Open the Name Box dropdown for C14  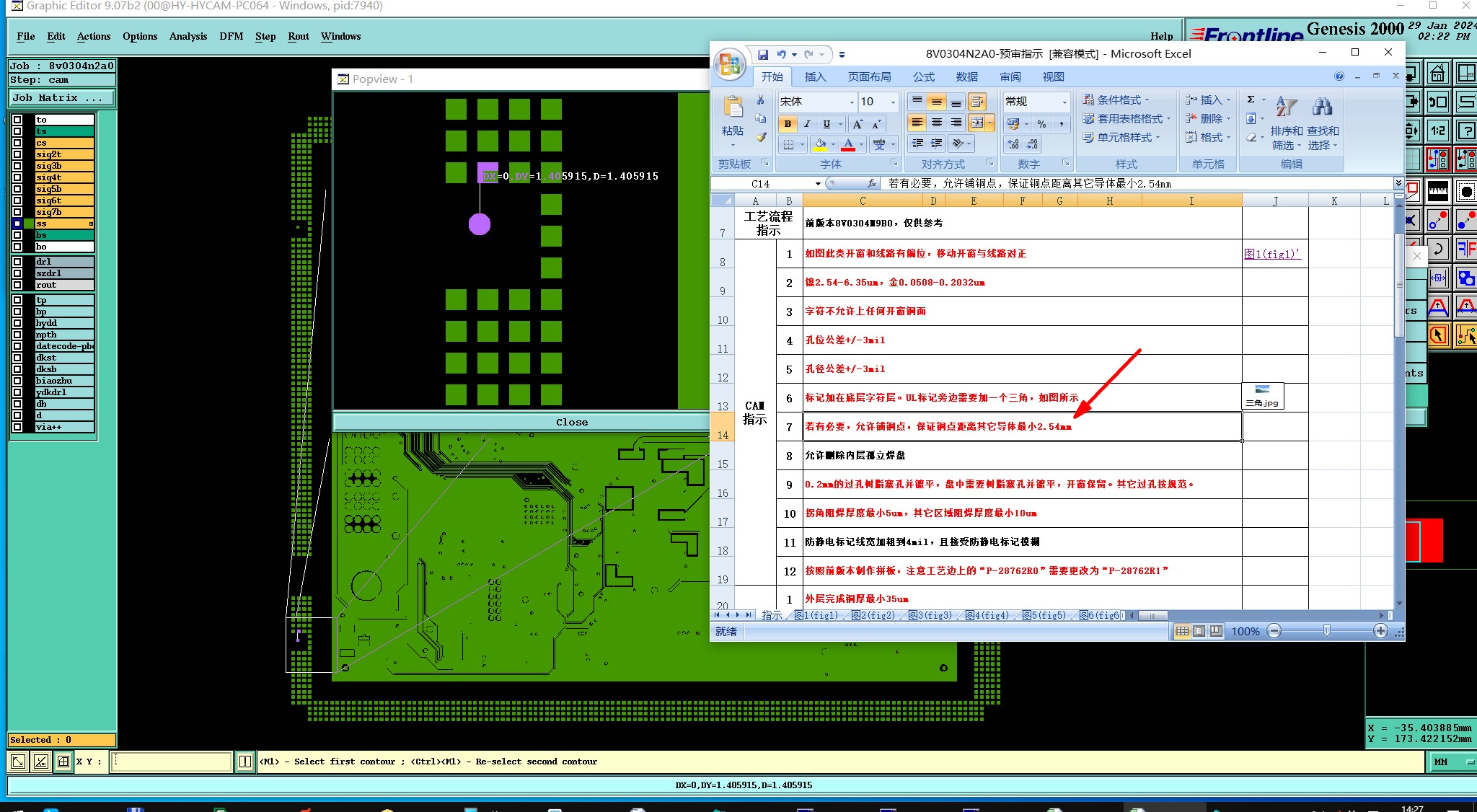[818, 184]
